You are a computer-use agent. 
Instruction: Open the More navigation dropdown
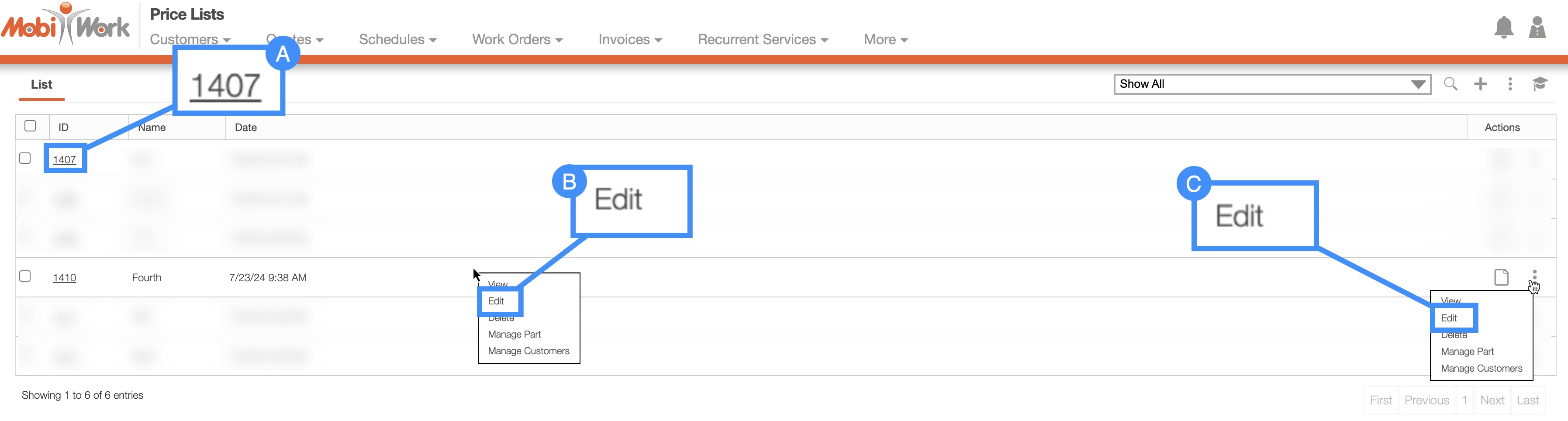(885, 40)
